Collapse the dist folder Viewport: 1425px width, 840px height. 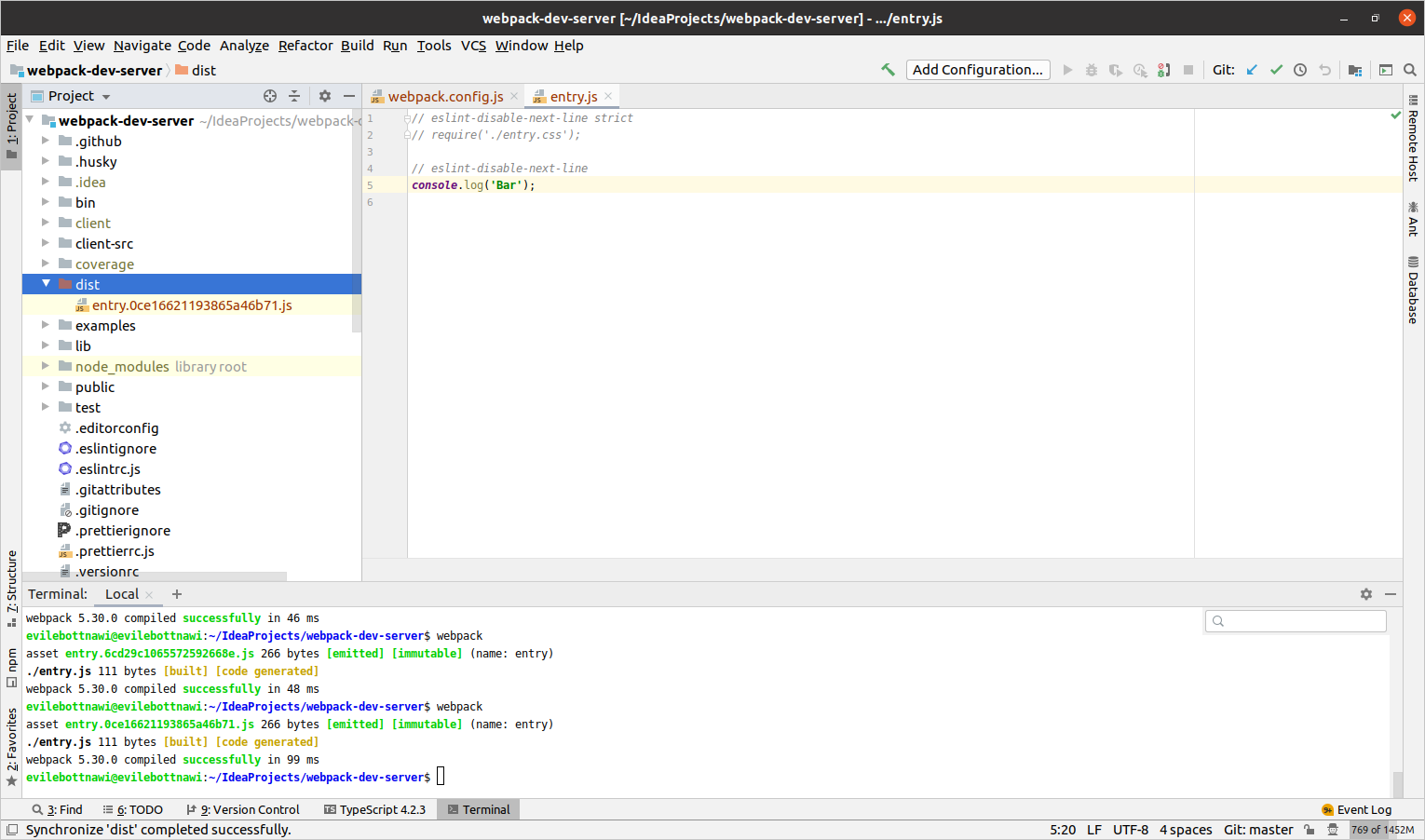[x=46, y=284]
